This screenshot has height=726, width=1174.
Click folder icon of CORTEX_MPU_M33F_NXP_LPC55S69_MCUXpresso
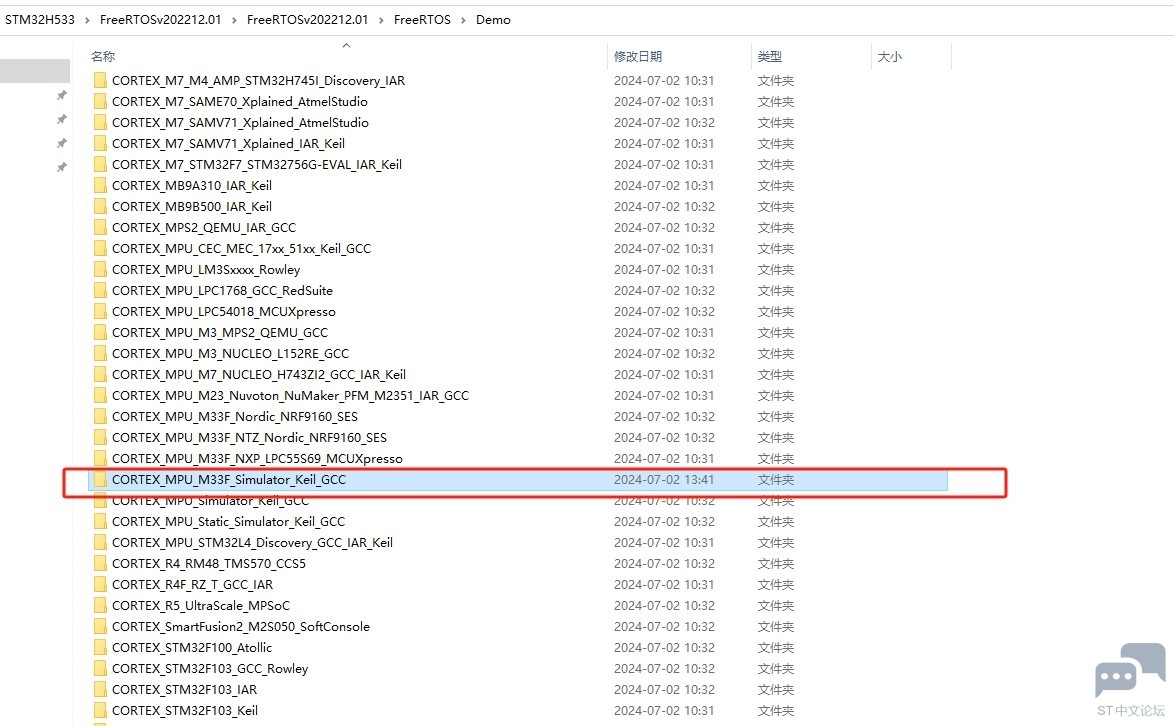tap(100, 458)
